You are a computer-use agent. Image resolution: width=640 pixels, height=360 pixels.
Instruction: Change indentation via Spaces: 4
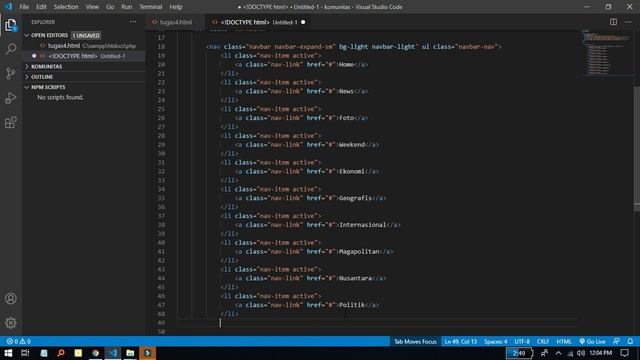click(x=495, y=342)
